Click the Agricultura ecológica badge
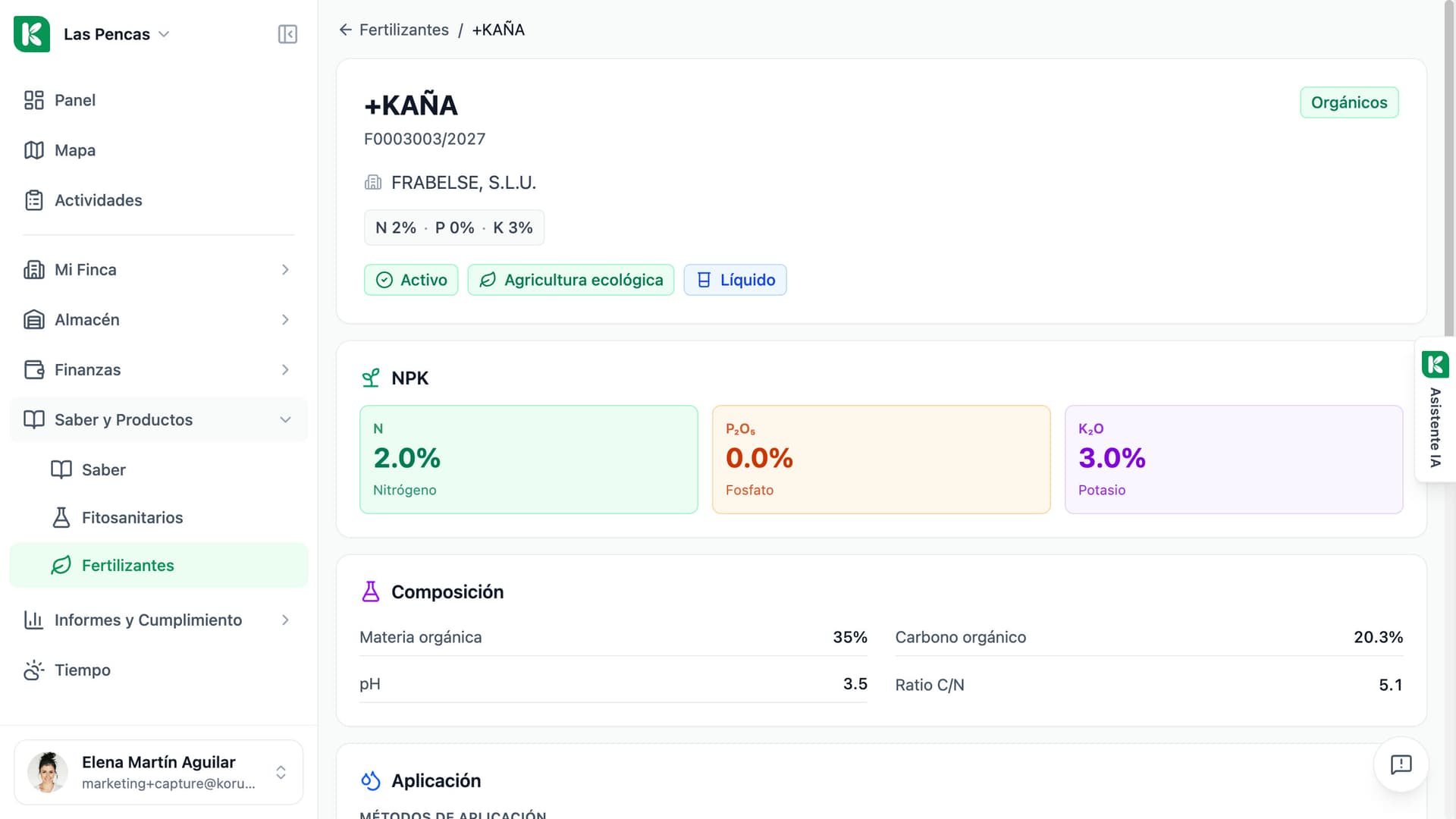 tap(571, 280)
